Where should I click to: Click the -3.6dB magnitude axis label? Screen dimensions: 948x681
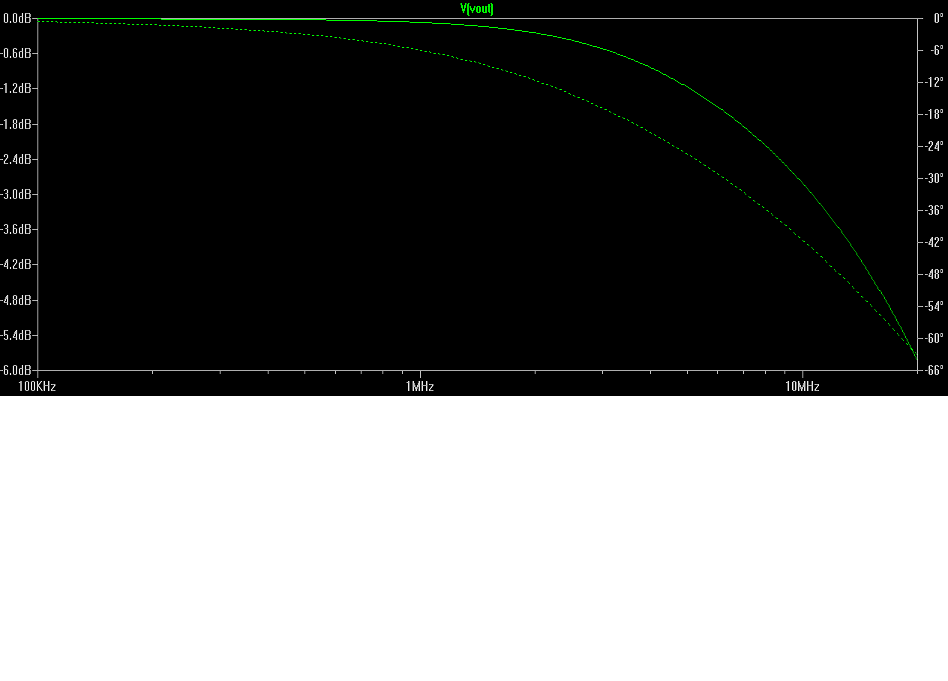pyautogui.click(x=16, y=229)
